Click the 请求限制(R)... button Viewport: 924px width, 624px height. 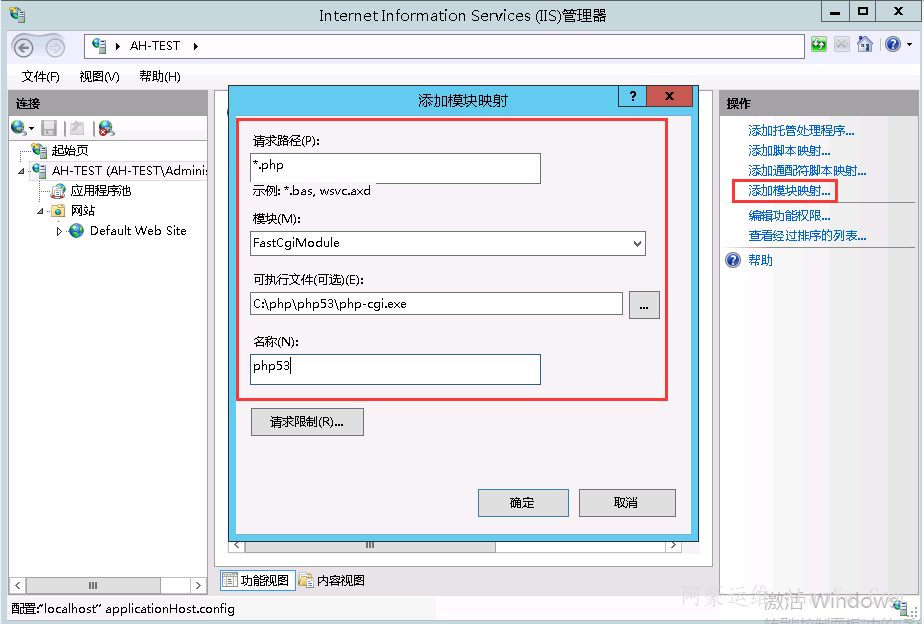point(307,422)
